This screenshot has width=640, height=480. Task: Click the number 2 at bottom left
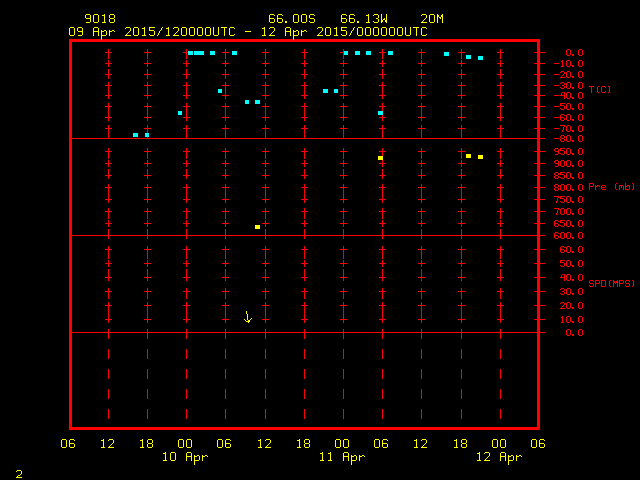(18, 472)
